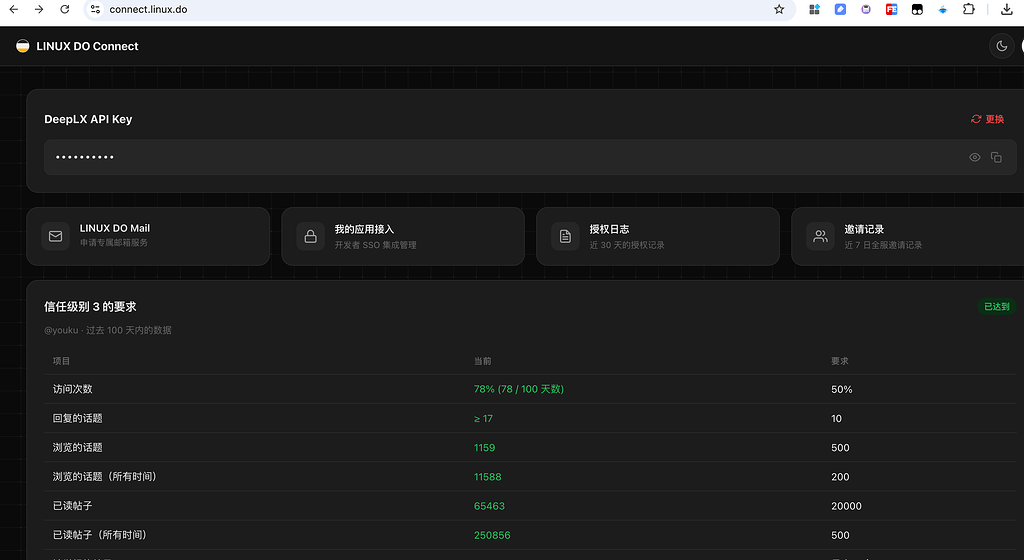Open the colorful grid browser extension
The image size is (1024, 560).
[814, 9]
